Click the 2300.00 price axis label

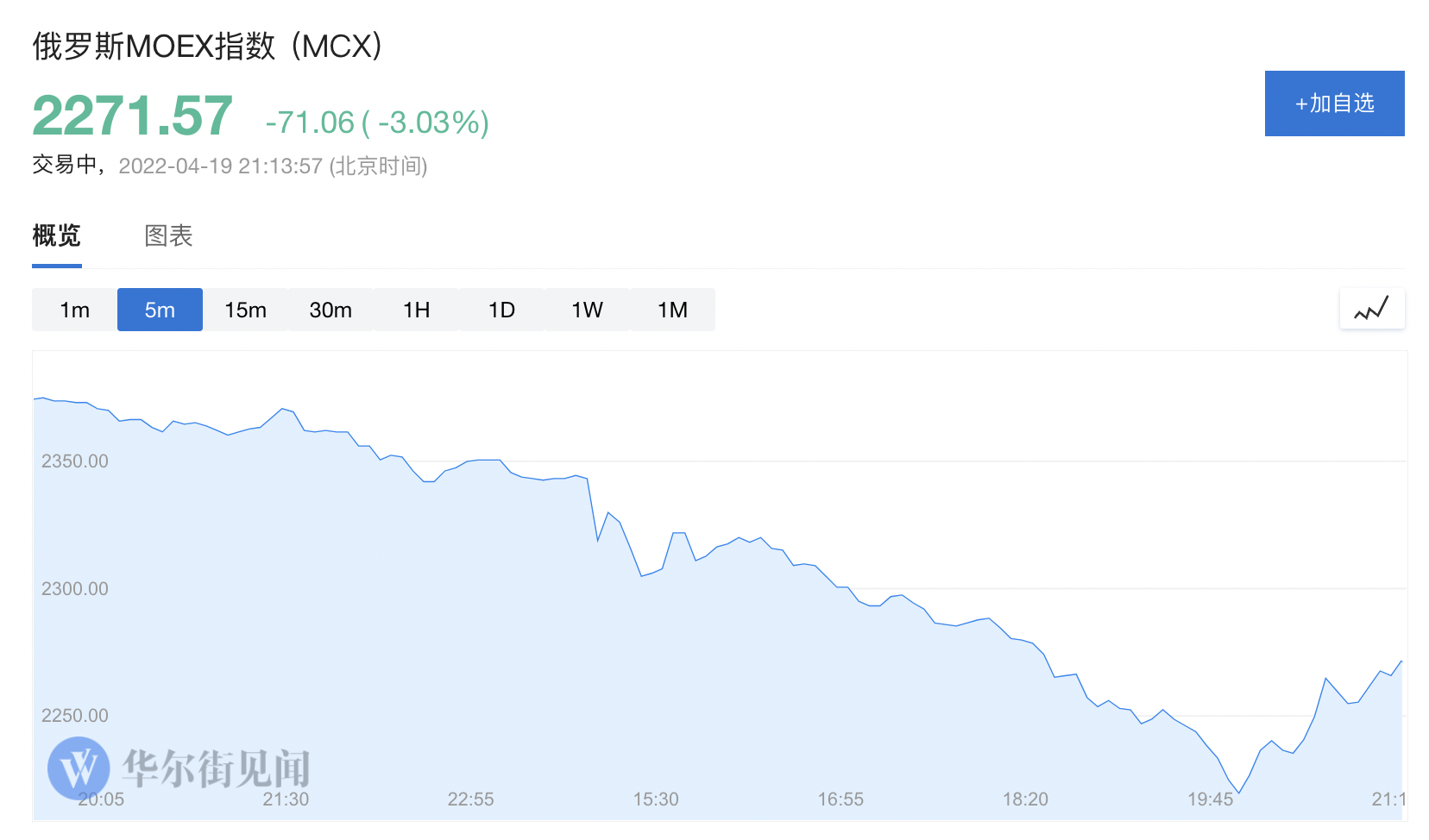click(x=75, y=589)
